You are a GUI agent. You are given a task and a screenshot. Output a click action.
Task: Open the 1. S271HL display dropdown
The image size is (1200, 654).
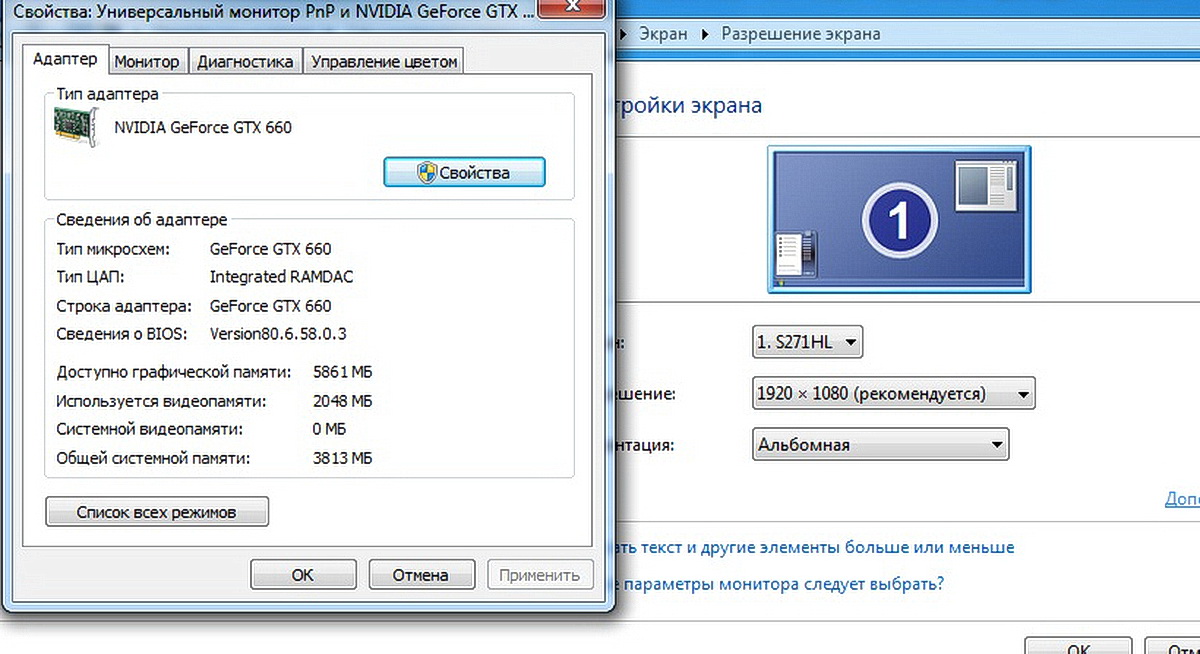(x=806, y=343)
